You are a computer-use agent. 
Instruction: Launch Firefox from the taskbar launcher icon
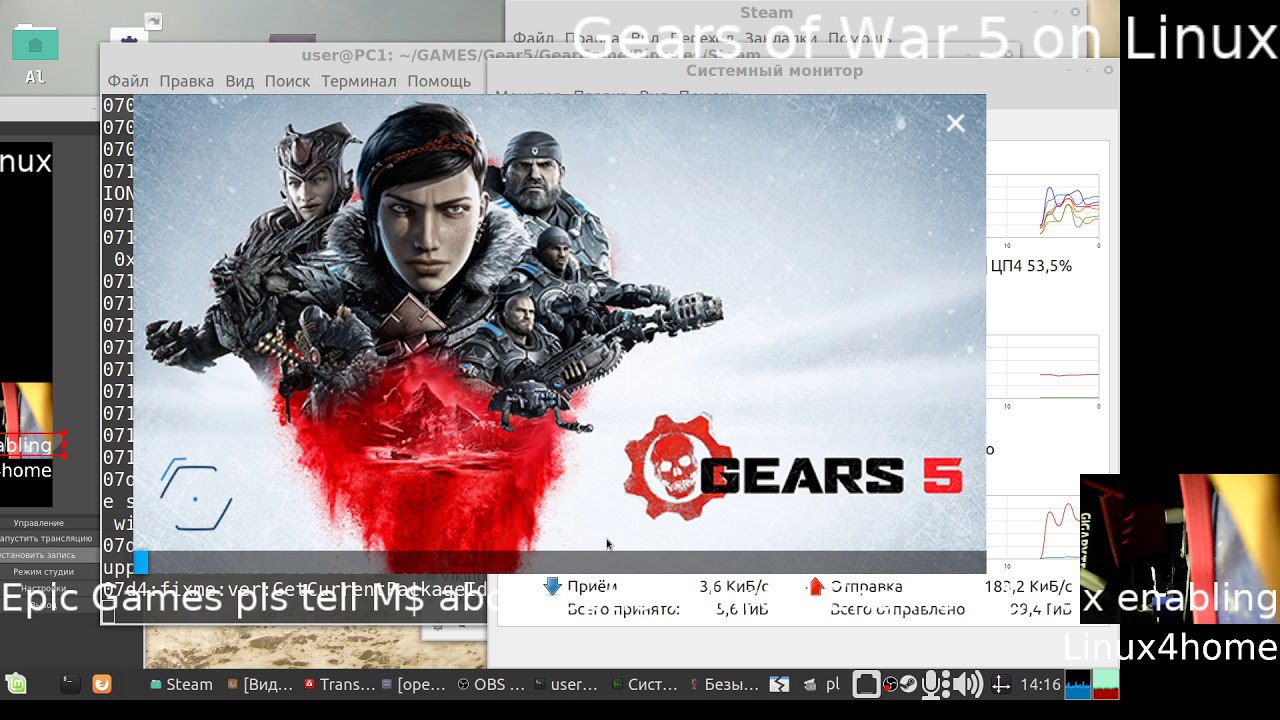[x=101, y=684]
